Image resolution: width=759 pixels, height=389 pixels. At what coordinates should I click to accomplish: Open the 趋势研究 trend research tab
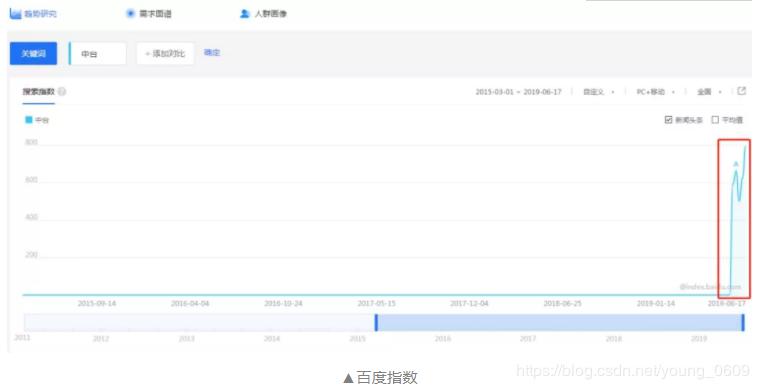pyautogui.click(x=41, y=14)
